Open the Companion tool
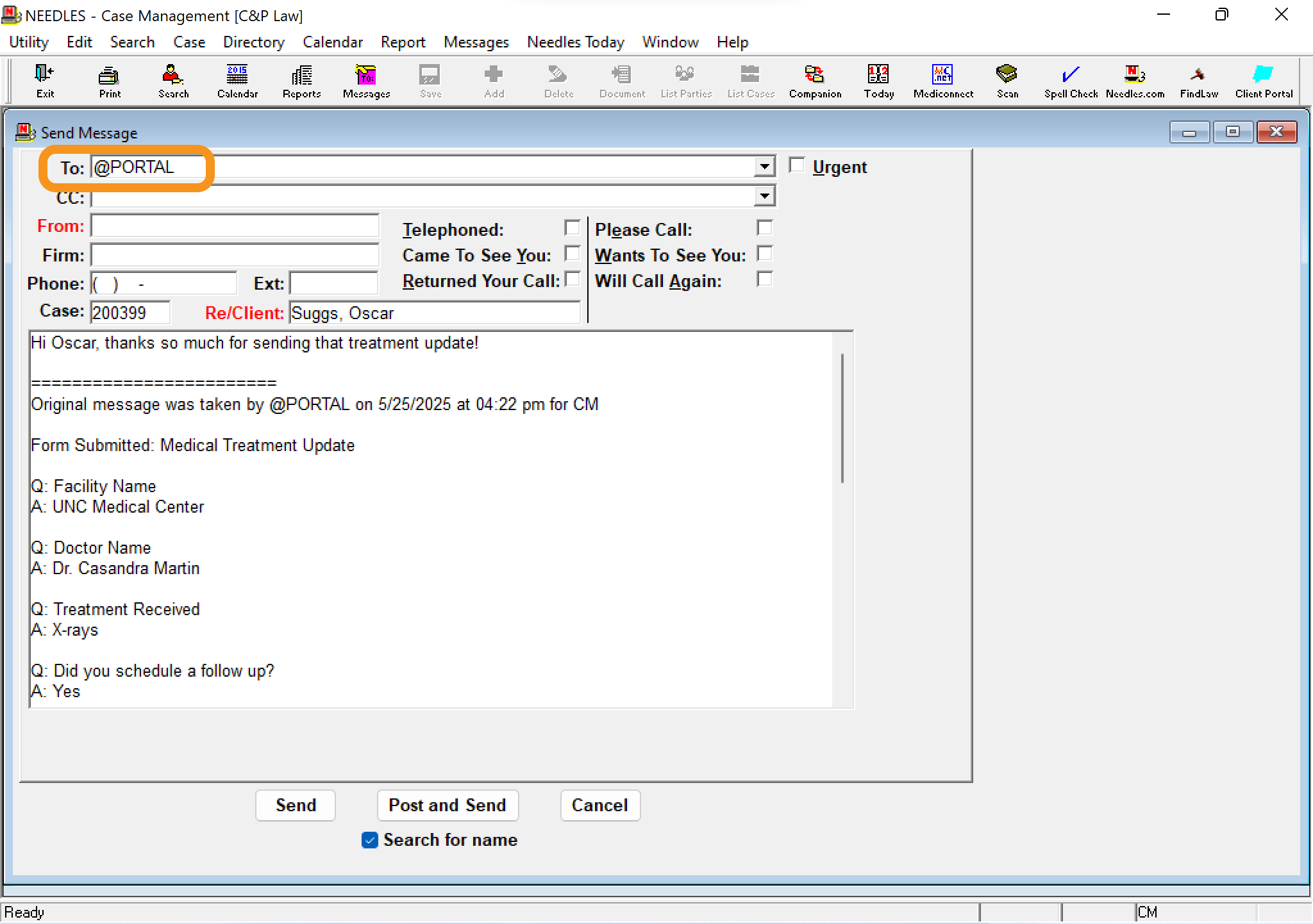Image resolution: width=1313 pixels, height=924 pixels. pyautogui.click(x=814, y=81)
